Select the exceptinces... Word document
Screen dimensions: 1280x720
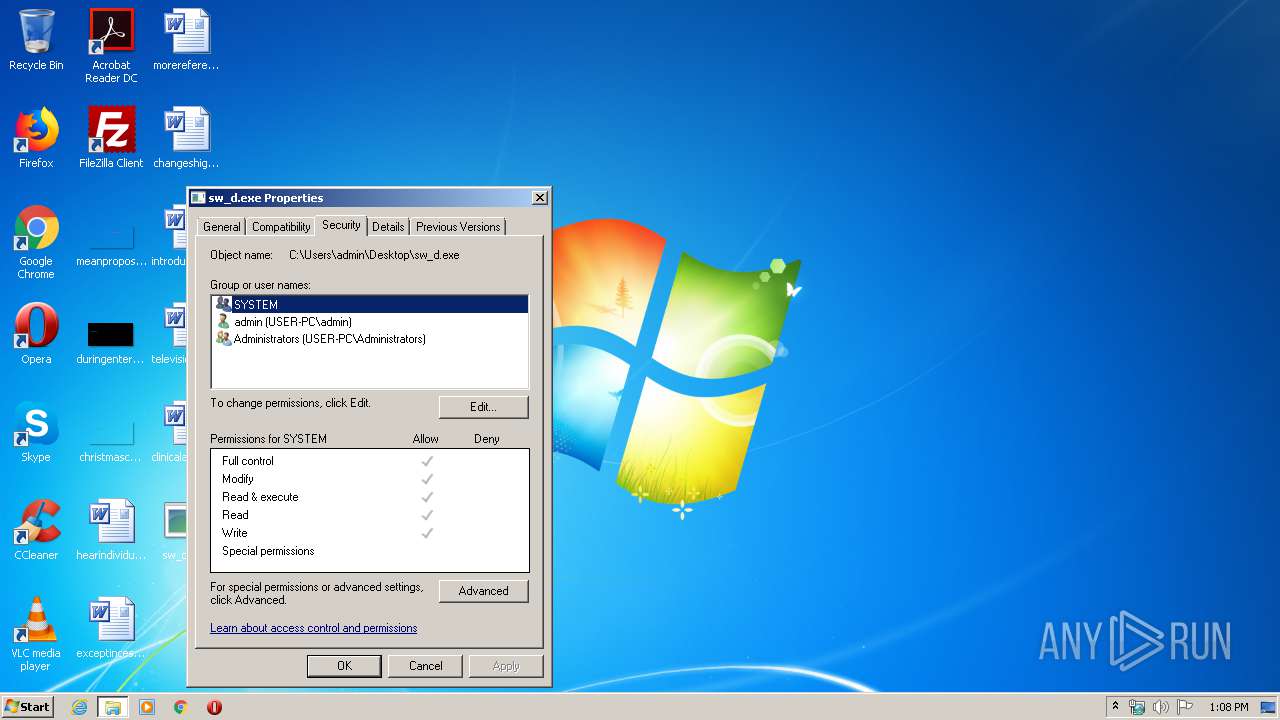(111, 628)
